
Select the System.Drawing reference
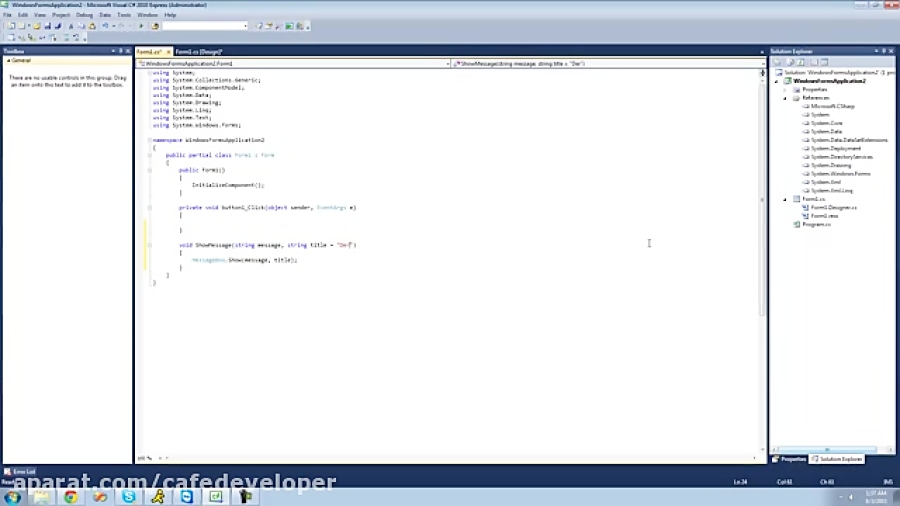pyautogui.click(x=831, y=165)
